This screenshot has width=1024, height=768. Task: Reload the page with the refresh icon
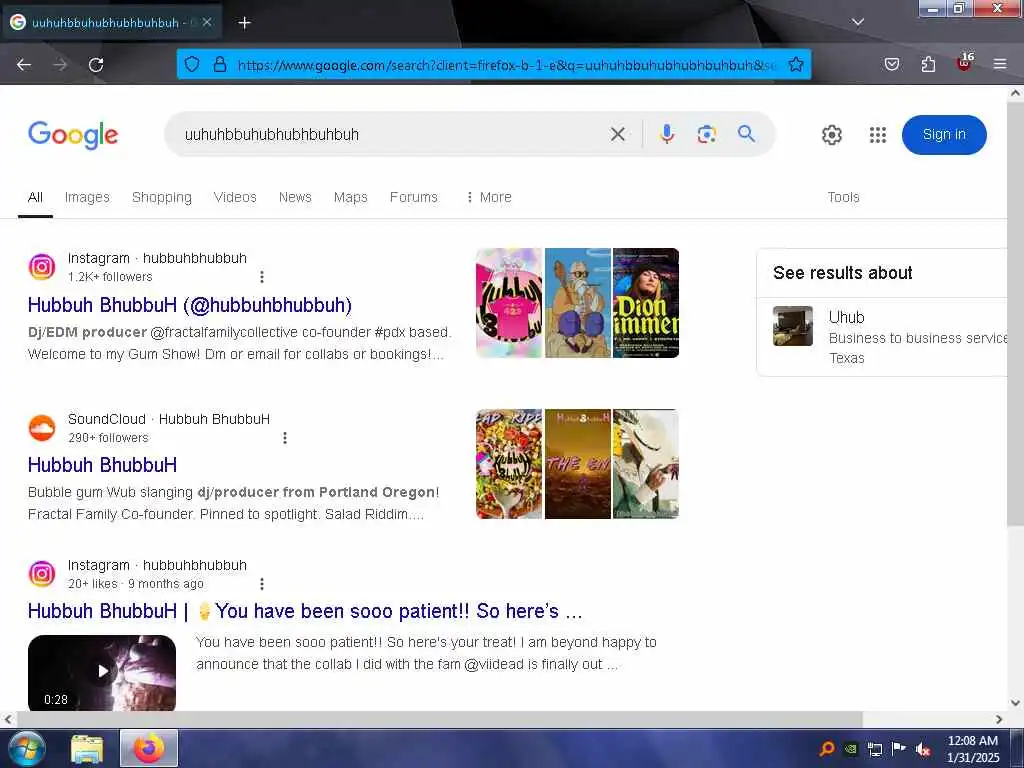click(96, 65)
